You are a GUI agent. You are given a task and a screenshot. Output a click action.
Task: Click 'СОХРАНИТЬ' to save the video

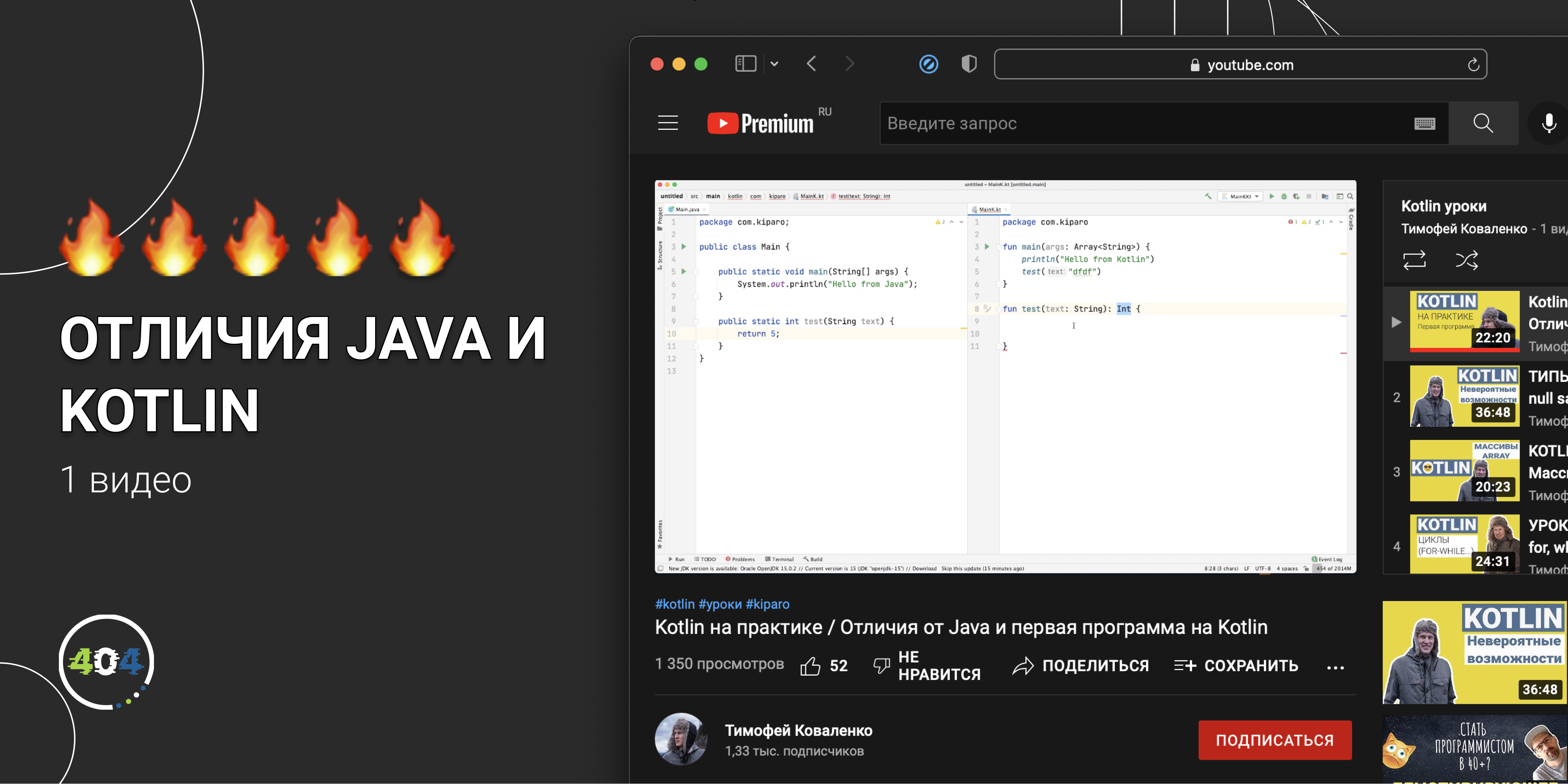pyautogui.click(x=1236, y=666)
